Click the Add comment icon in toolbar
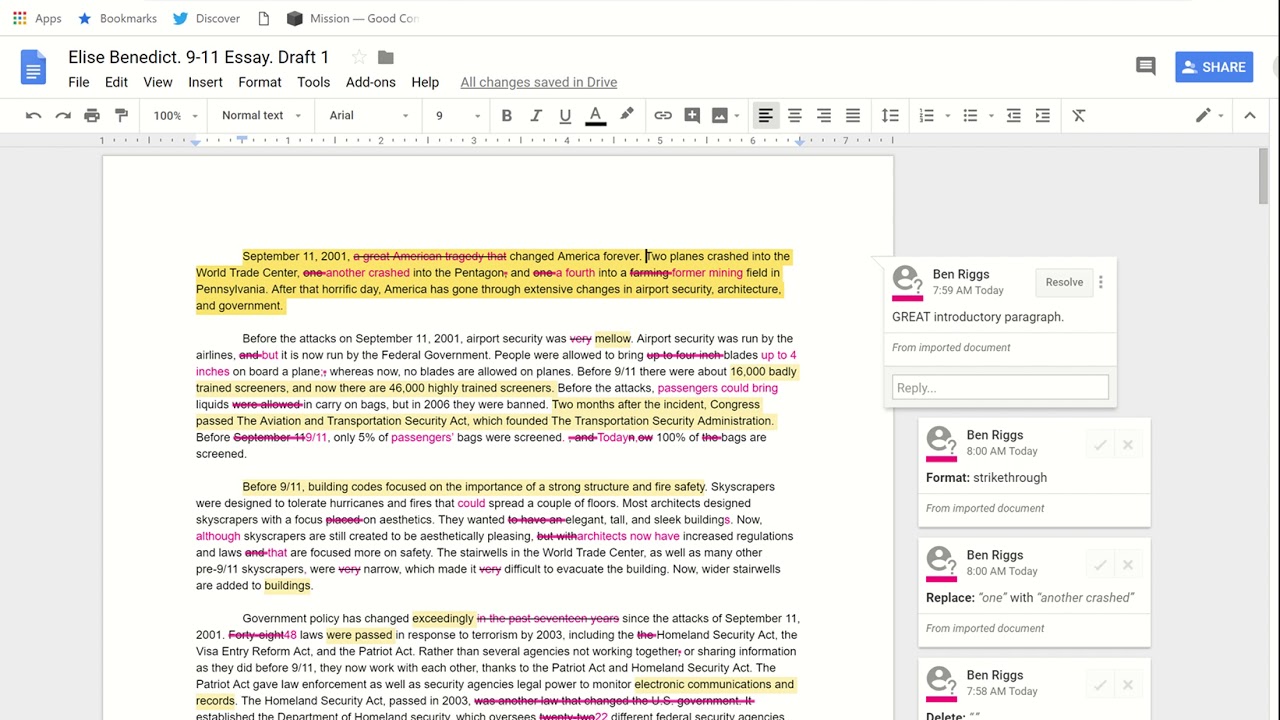 pyautogui.click(x=692, y=116)
